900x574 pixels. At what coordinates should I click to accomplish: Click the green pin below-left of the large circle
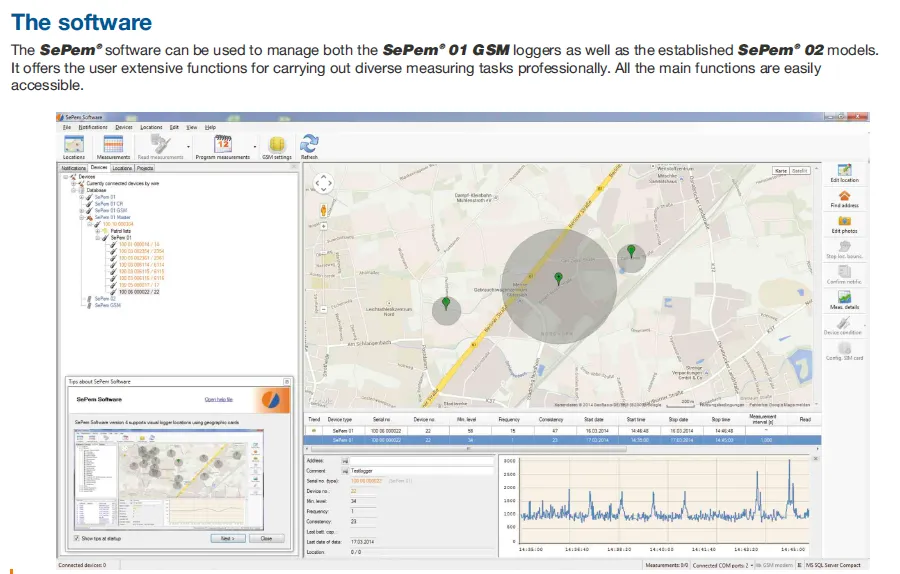click(x=446, y=304)
